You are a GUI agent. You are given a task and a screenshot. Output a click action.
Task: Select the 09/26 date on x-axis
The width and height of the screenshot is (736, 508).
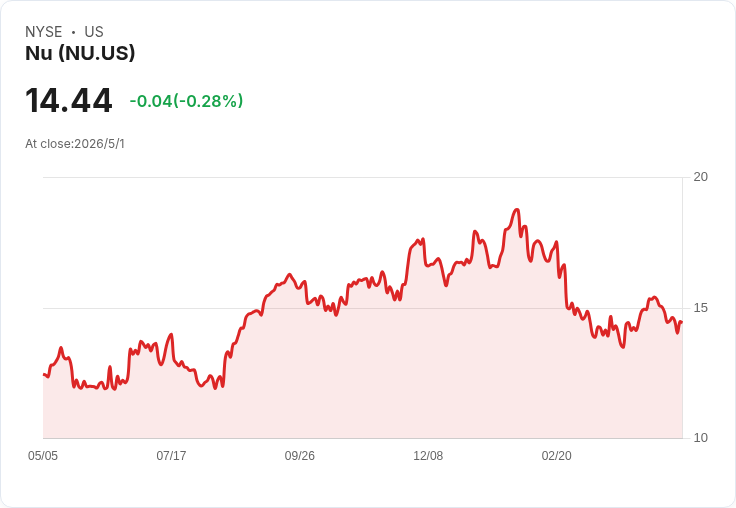pyautogui.click(x=299, y=456)
